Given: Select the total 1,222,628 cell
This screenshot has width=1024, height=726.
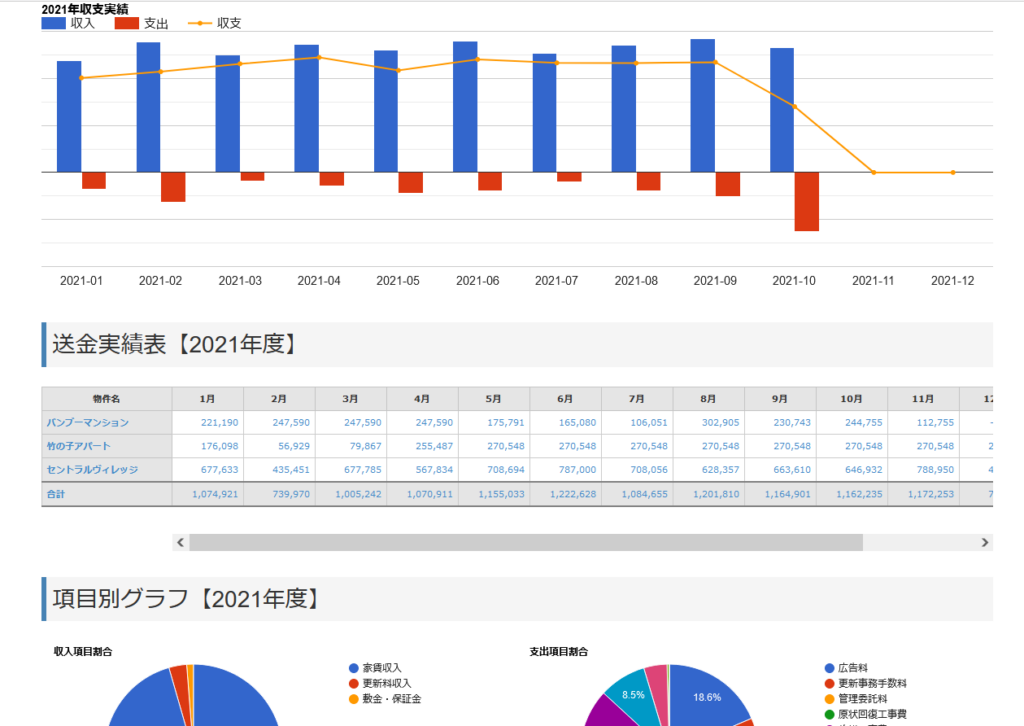Looking at the screenshot, I should point(573,494).
